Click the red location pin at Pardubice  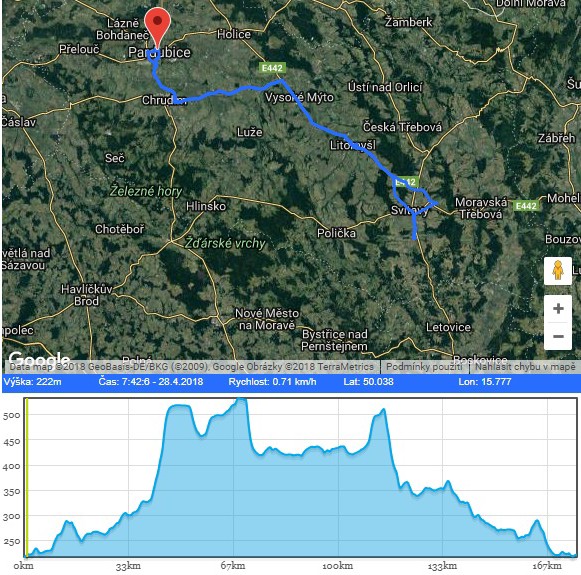click(x=157, y=27)
